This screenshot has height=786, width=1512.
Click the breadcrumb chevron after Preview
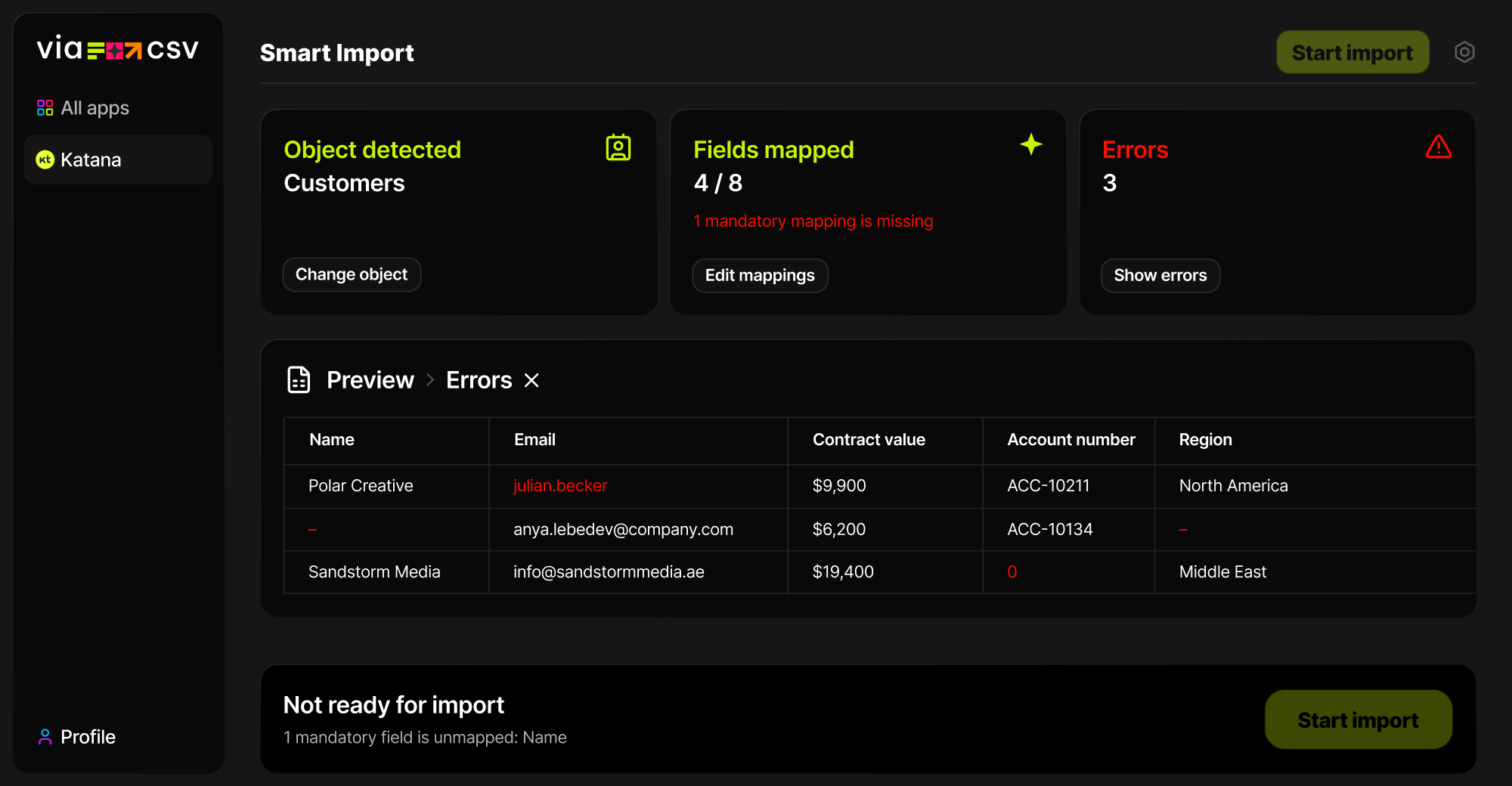pyautogui.click(x=430, y=380)
